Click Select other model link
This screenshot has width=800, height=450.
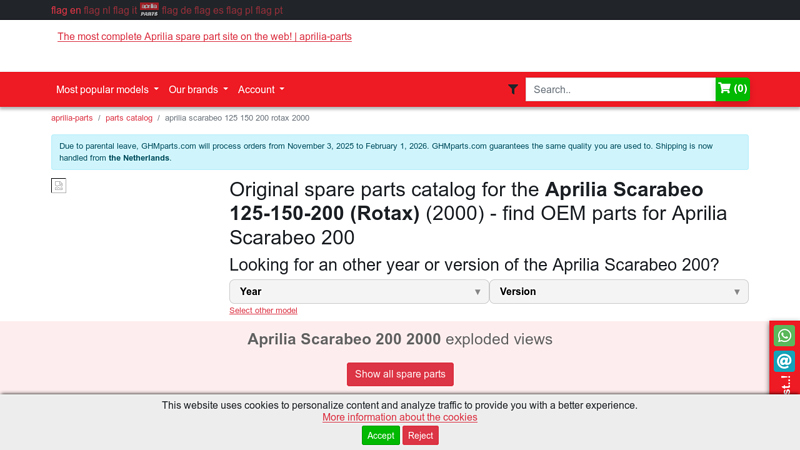click(x=263, y=311)
